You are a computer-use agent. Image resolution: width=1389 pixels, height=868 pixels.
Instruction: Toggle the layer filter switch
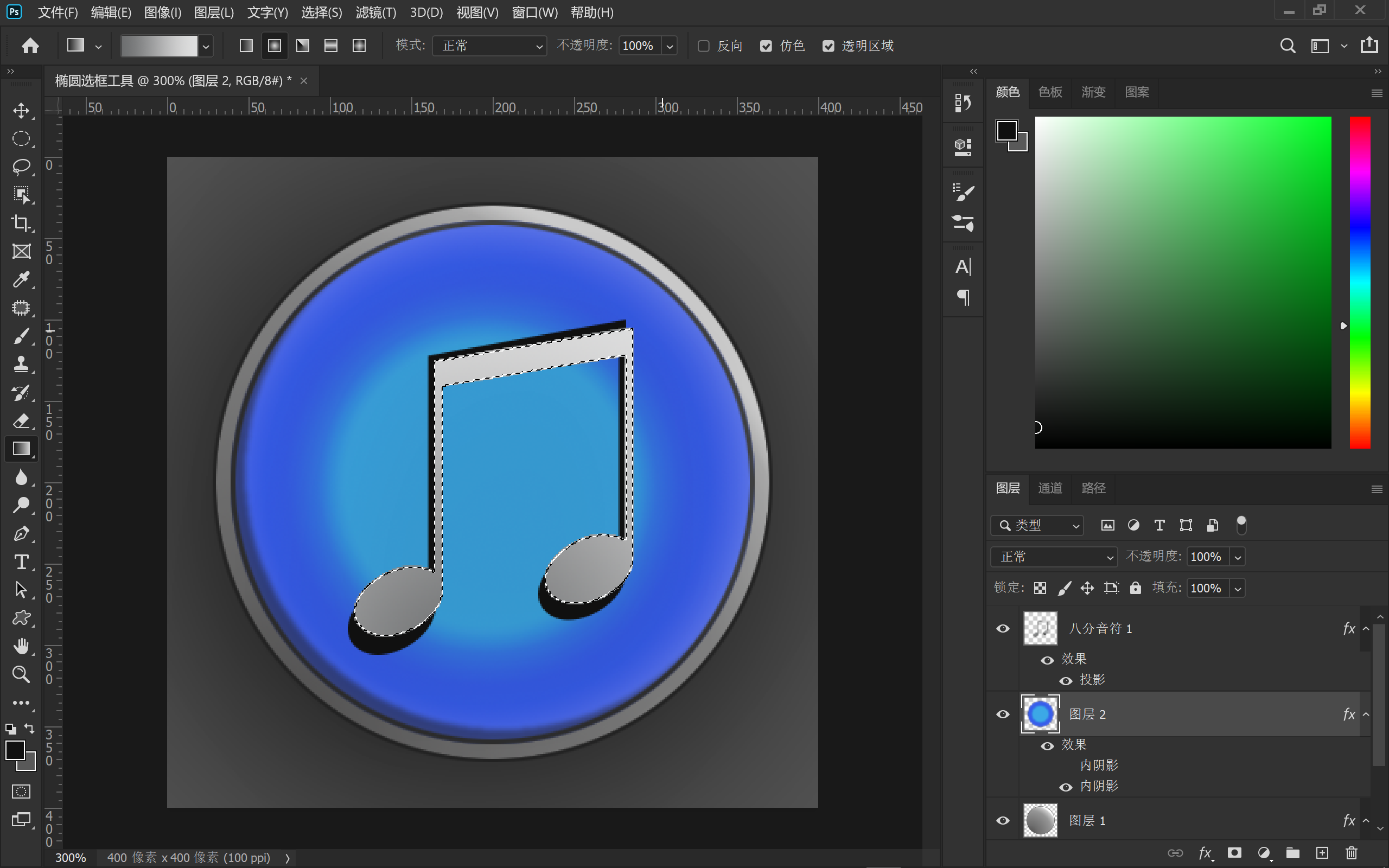[1241, 525]
